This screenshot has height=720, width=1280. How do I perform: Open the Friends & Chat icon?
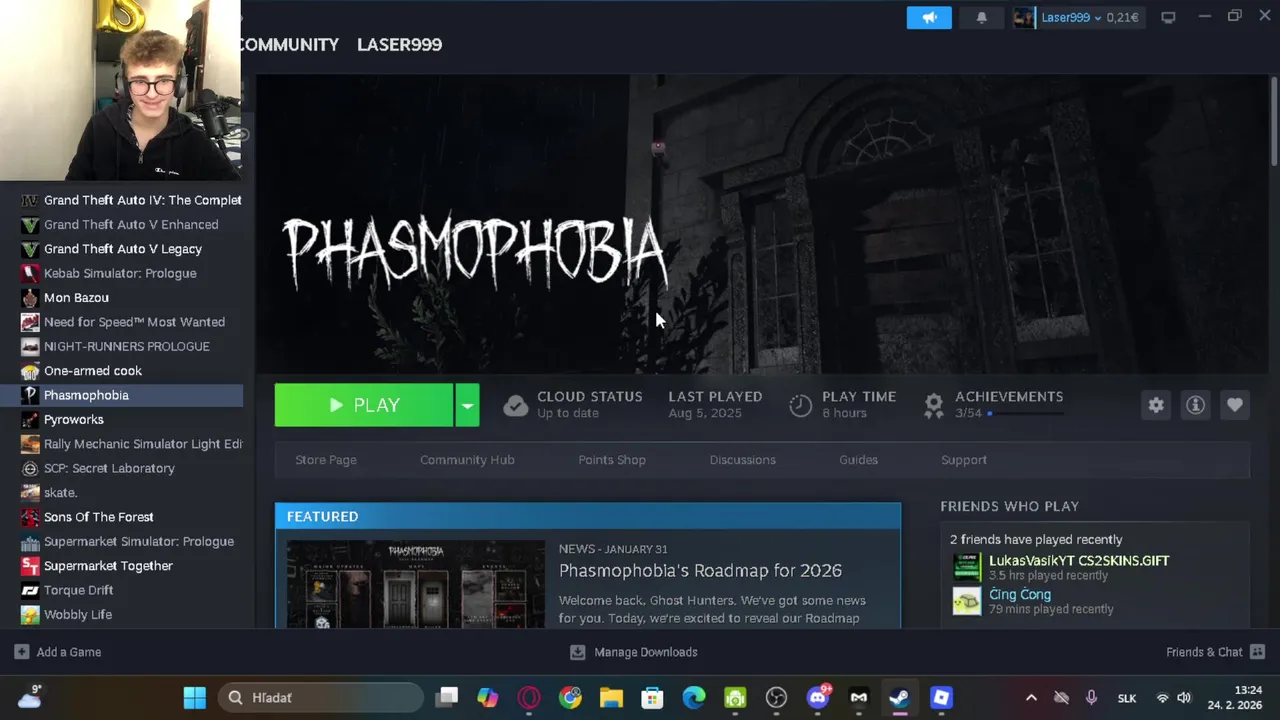click(x=1257, y=652)
